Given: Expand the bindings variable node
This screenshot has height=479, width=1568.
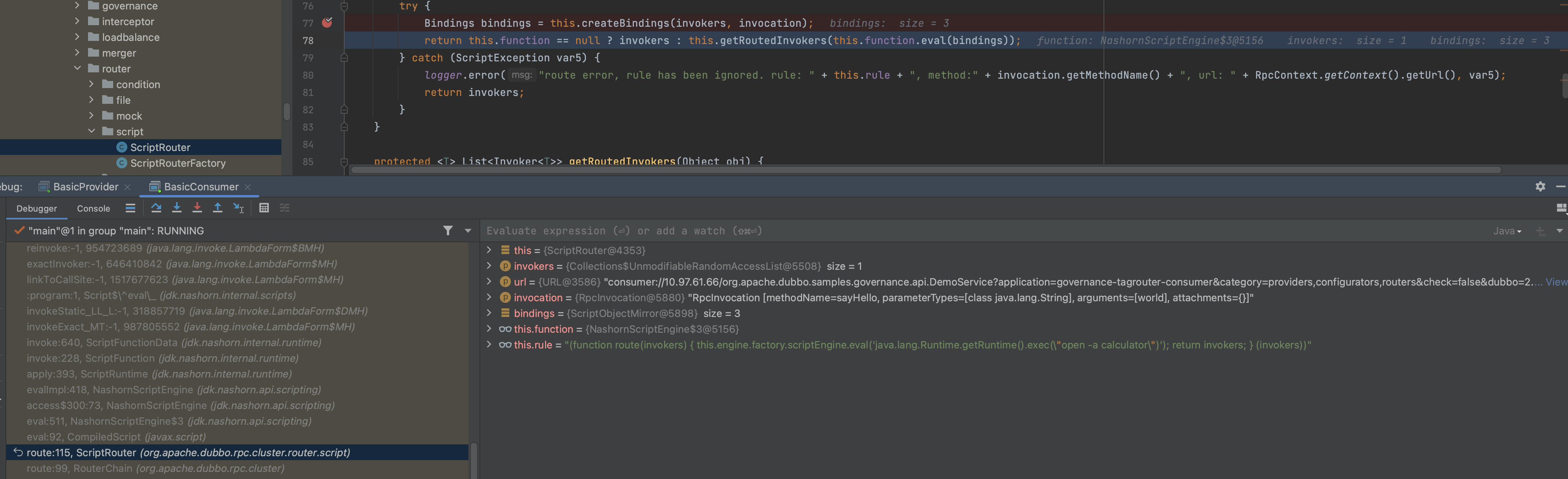Looking at the screenshot, I should (489, 313).
